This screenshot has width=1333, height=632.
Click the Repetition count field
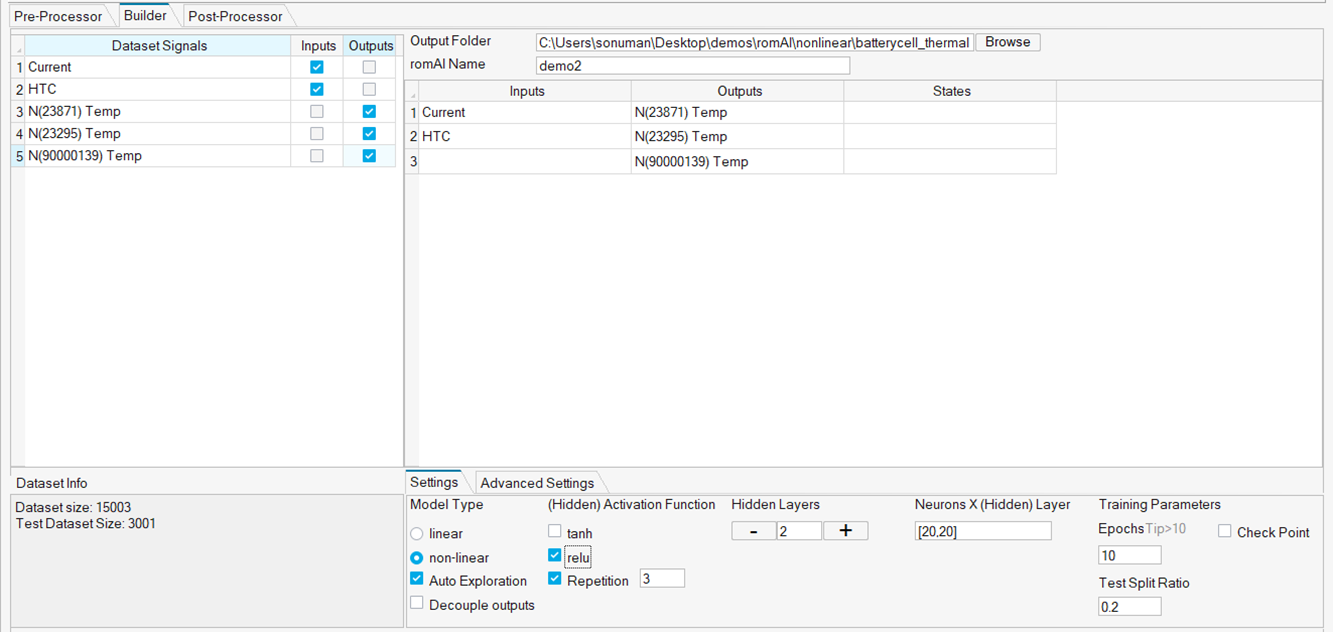[x=662, y=578]
